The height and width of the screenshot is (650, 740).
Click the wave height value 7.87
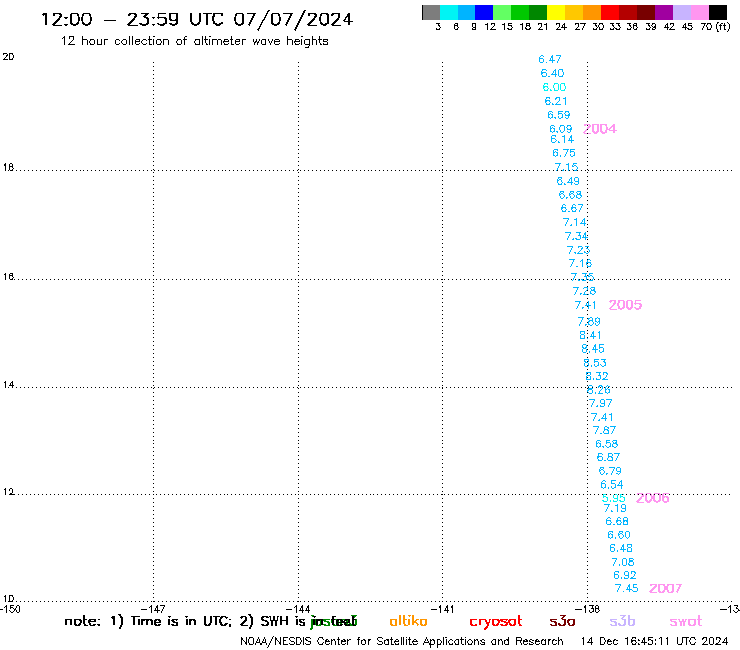[x=604, y=431]
